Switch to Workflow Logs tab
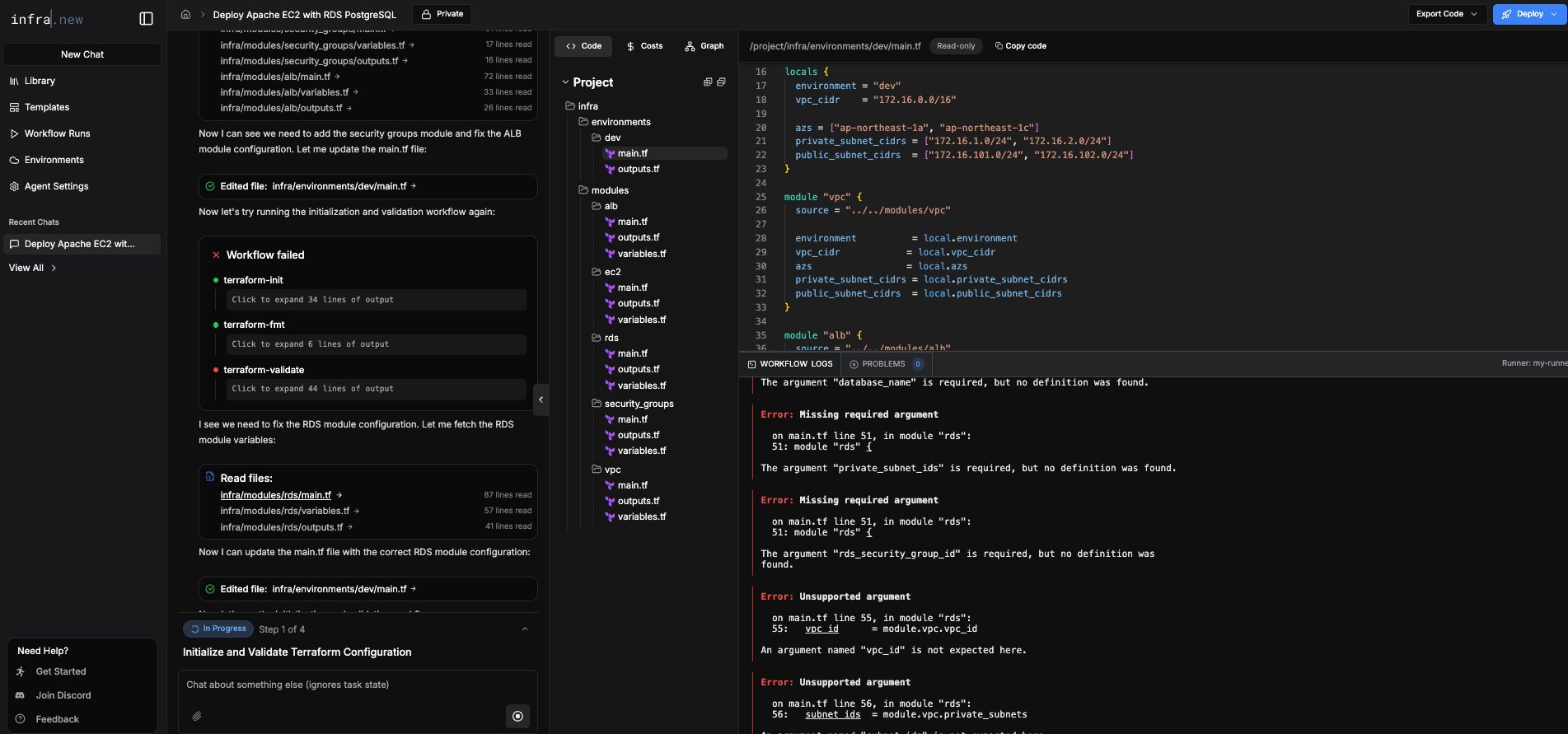Image resolution: width=1568 pixels, height=734 pixels. 789,364
